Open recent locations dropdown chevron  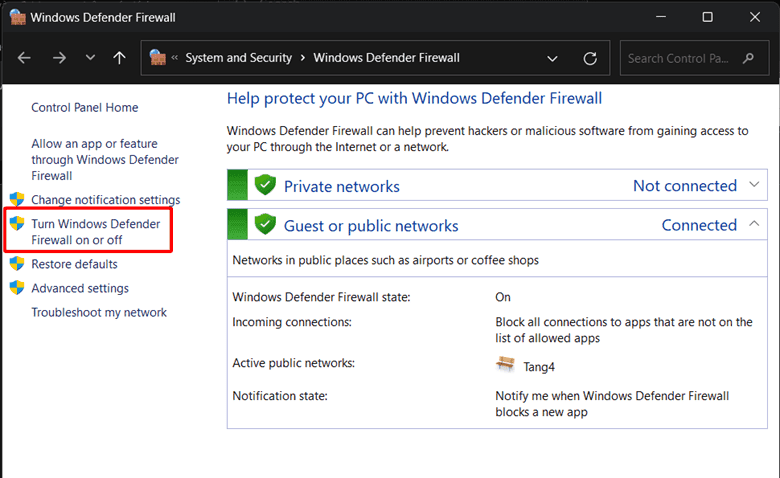tap(90, 58)
